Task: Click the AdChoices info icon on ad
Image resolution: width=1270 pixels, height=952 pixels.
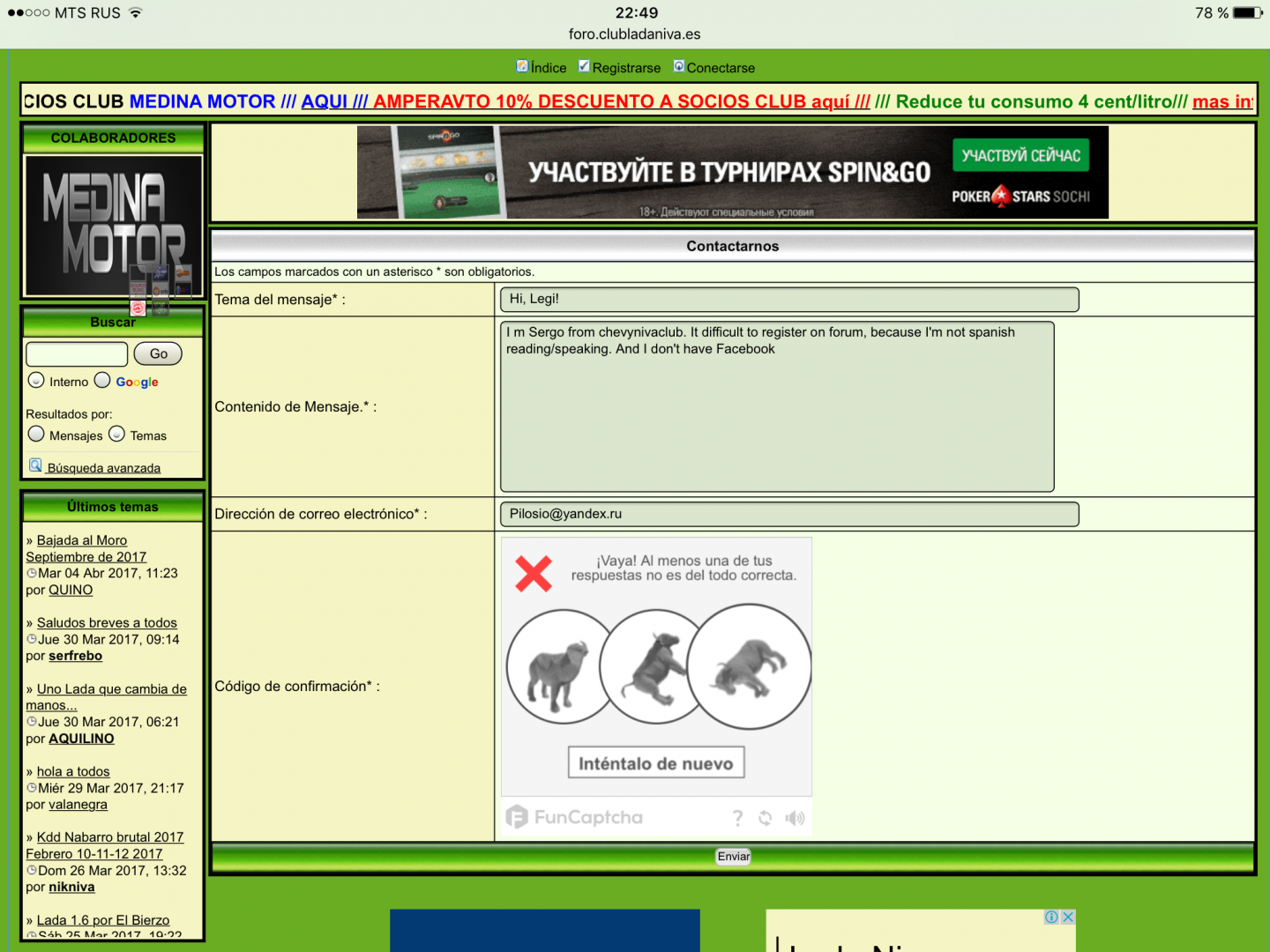Action: [x=1051, y=917]
